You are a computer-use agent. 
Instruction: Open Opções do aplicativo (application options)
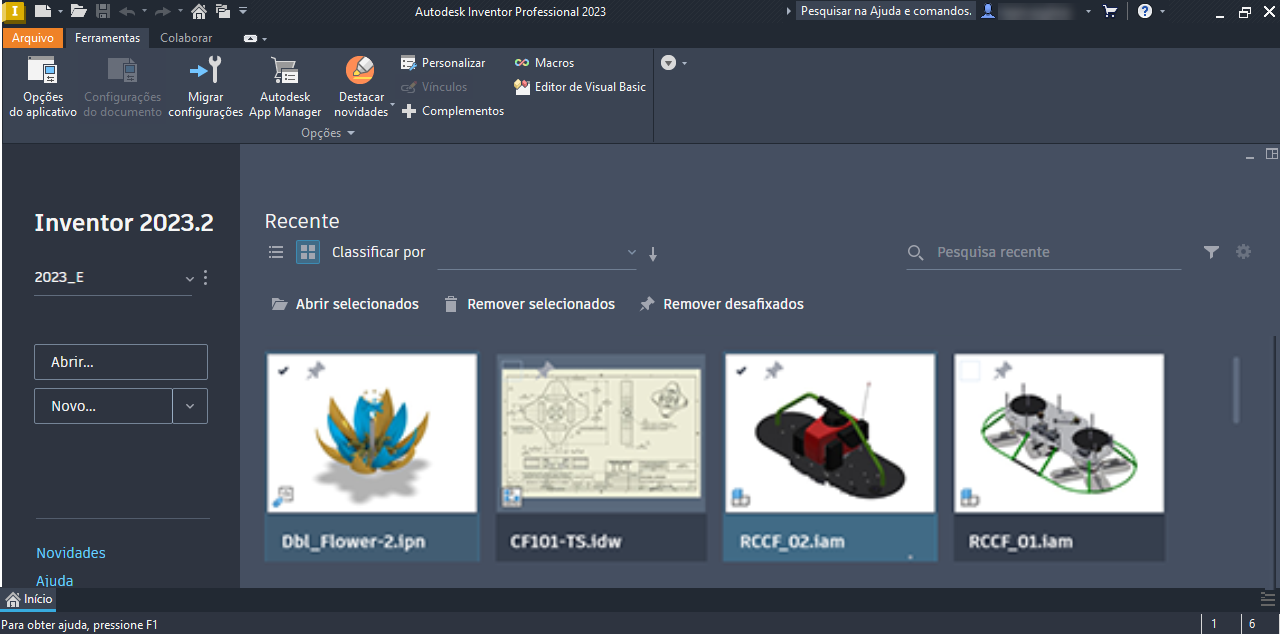(43, 88)
